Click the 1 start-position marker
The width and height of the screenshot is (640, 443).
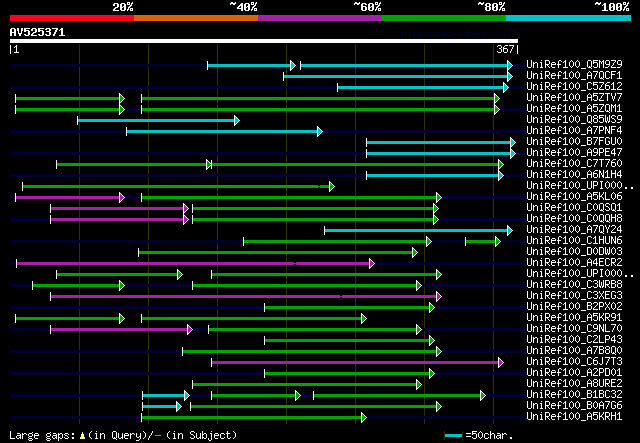tap(15, 49)
